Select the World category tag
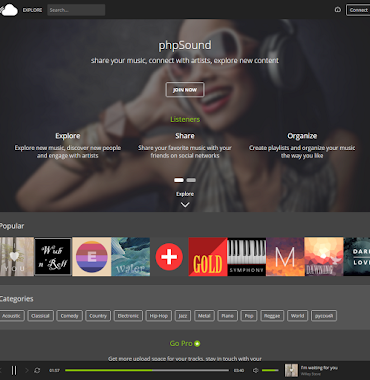The width and height of the screenshot is (370, 380). pos(297,316)
